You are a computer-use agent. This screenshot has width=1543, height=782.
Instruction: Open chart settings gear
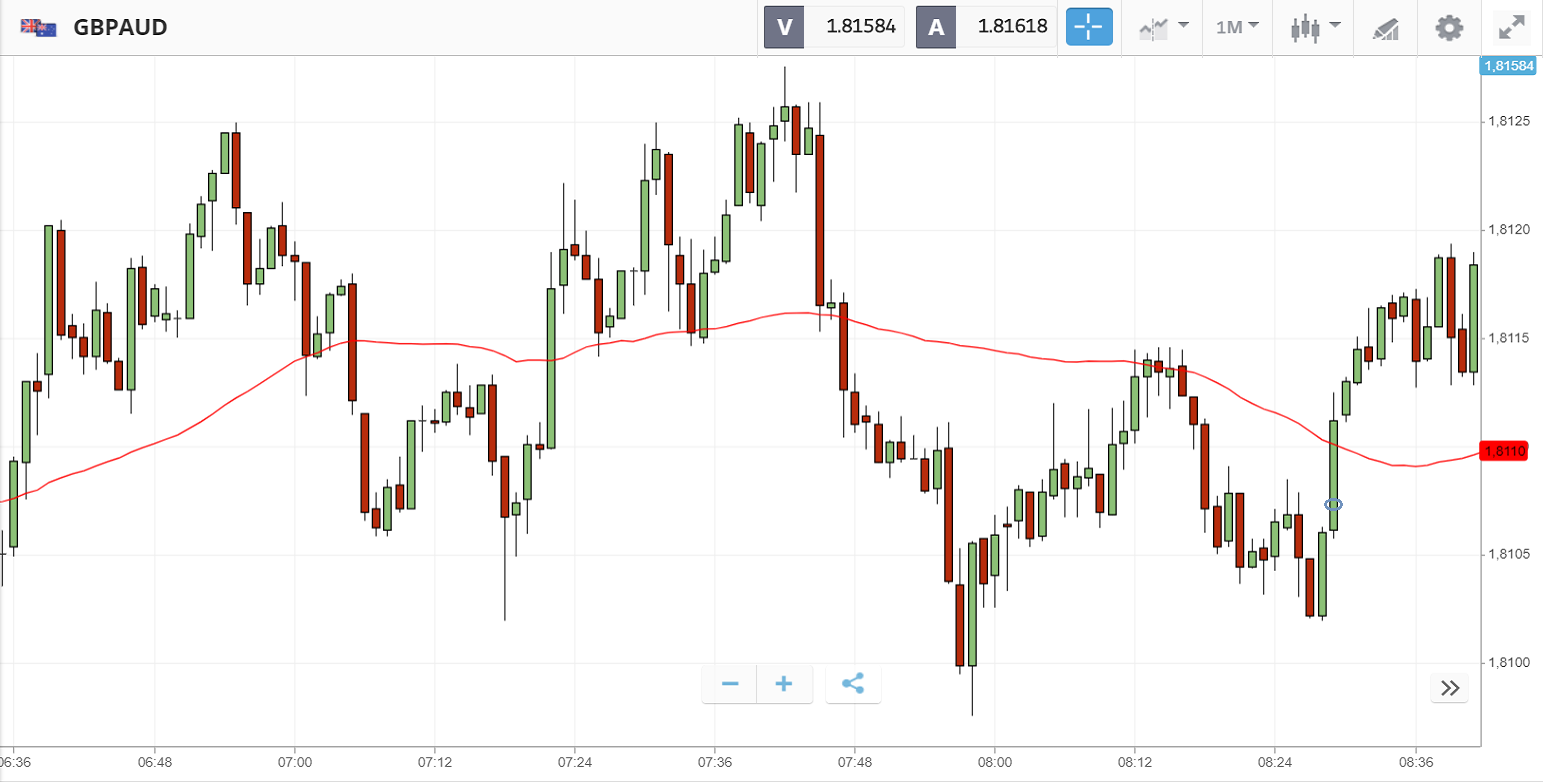(x=1449, y=27)
